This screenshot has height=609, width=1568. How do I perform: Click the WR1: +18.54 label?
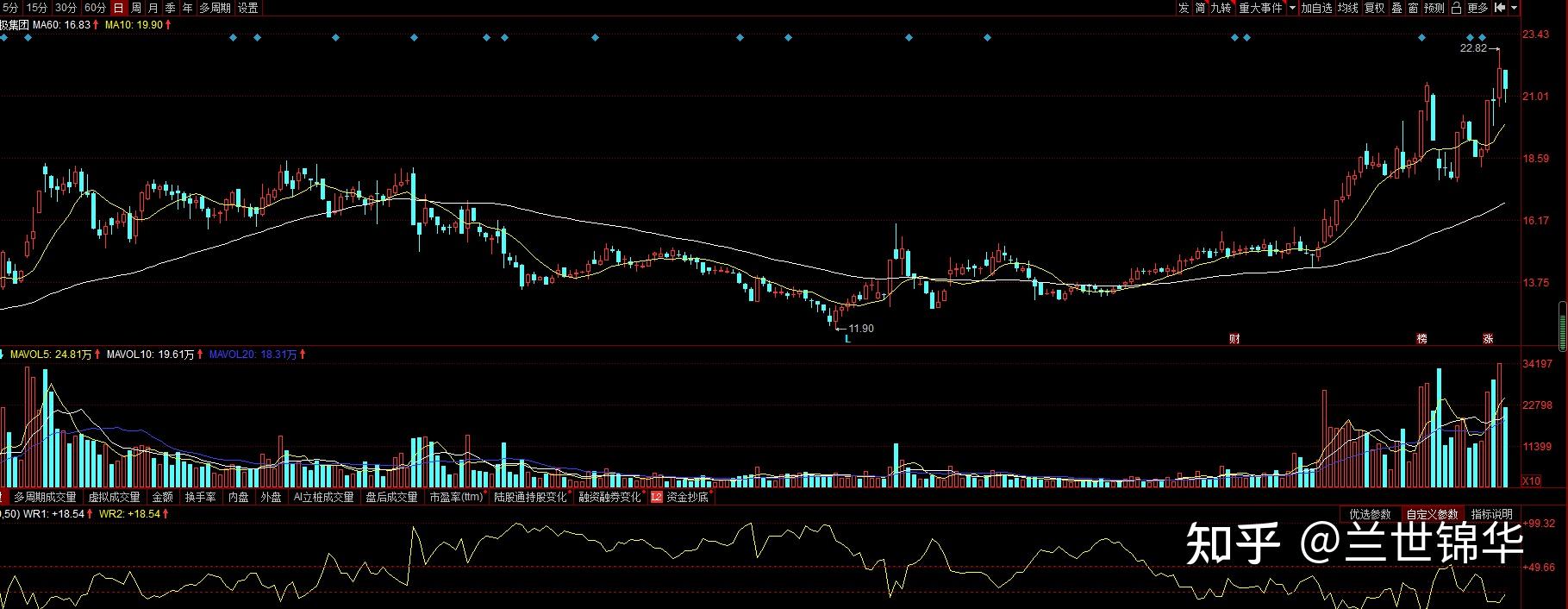point(54,514)
